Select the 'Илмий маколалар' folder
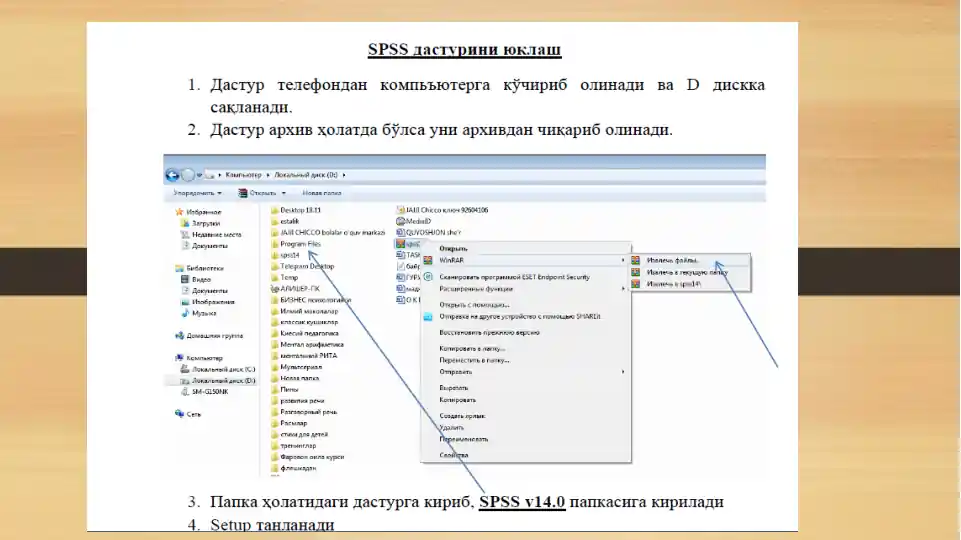 [309, 311]
